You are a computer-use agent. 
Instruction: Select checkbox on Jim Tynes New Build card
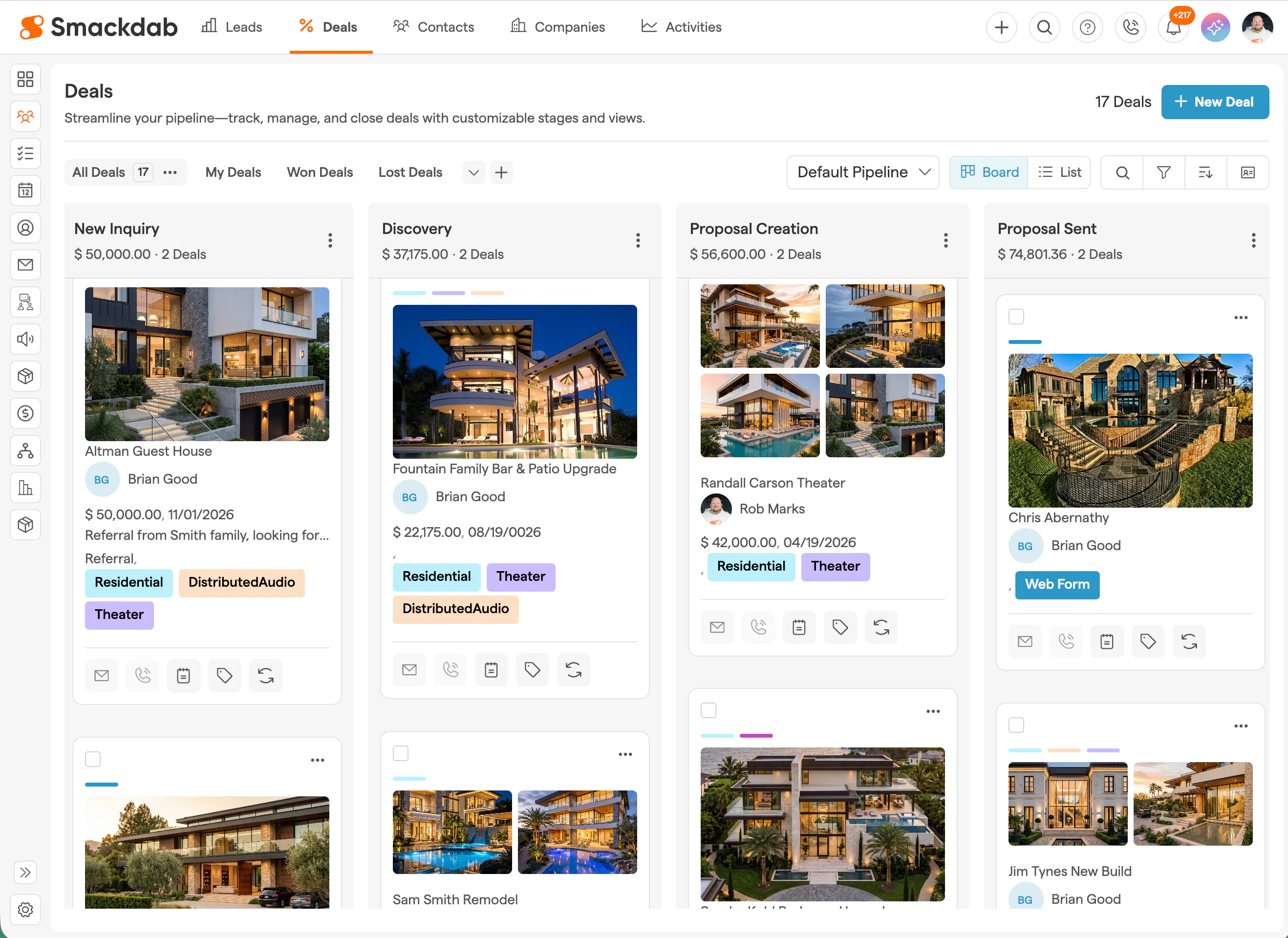(x=1016, y=725)
